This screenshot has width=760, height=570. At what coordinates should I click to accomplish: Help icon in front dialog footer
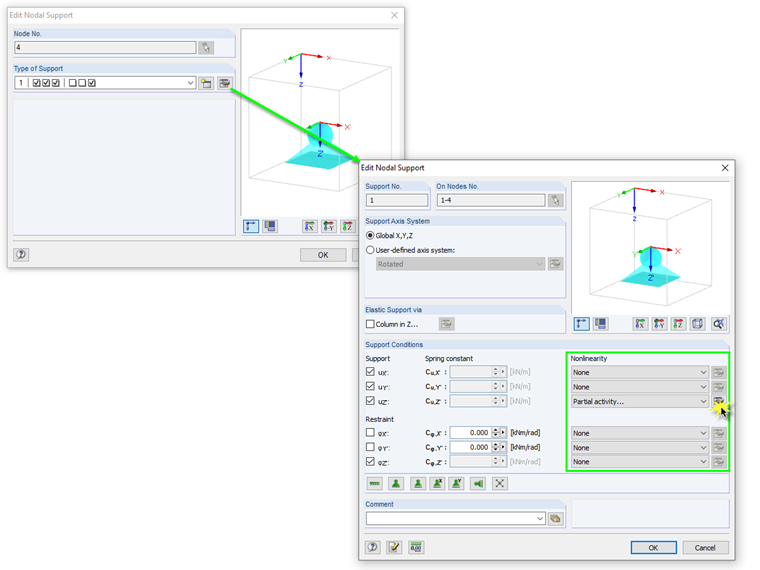373,547
